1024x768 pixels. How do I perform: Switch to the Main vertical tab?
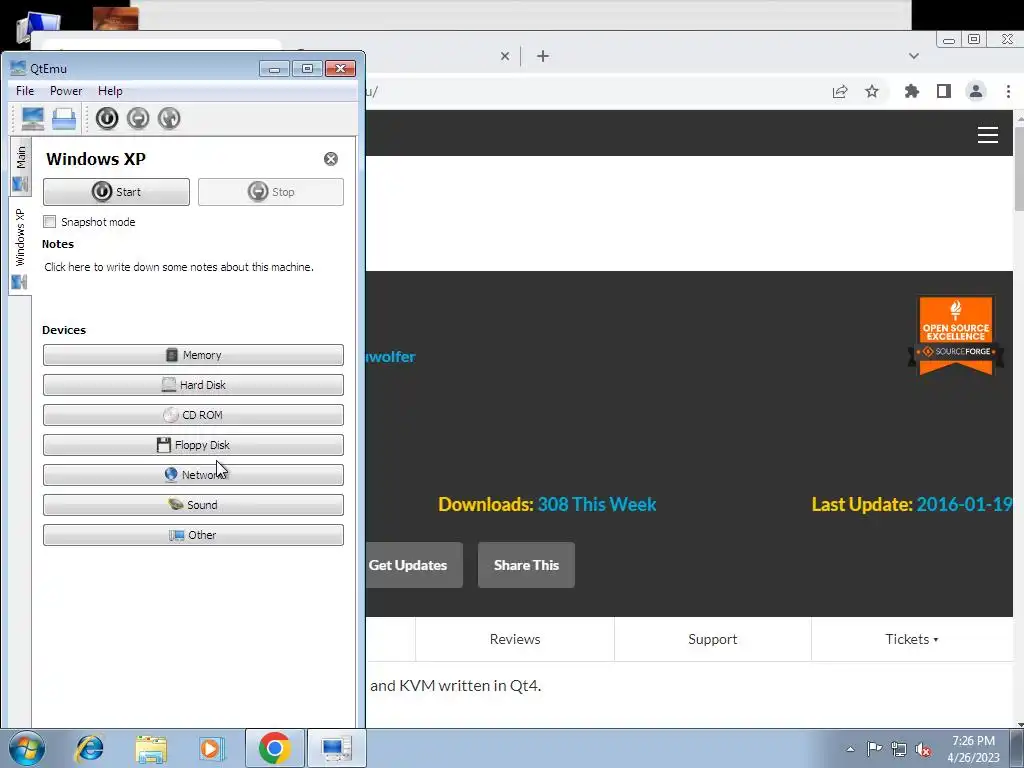pyautogui.click(x=20, y=167)
